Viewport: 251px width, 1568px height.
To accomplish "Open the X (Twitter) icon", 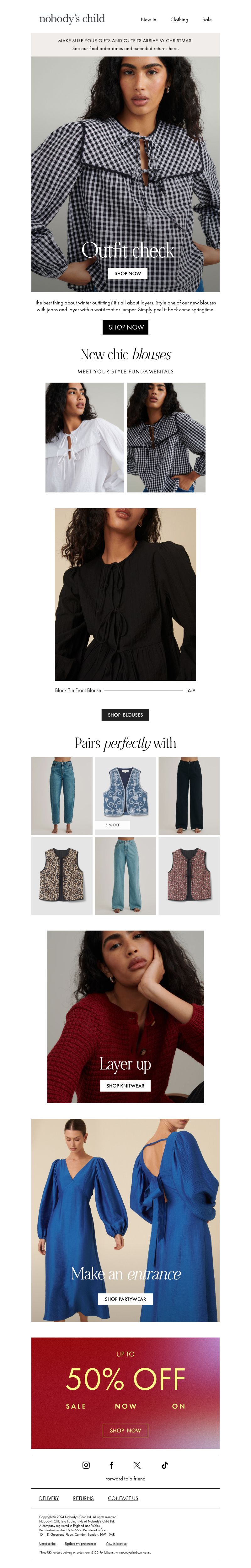I will 137,1464.
